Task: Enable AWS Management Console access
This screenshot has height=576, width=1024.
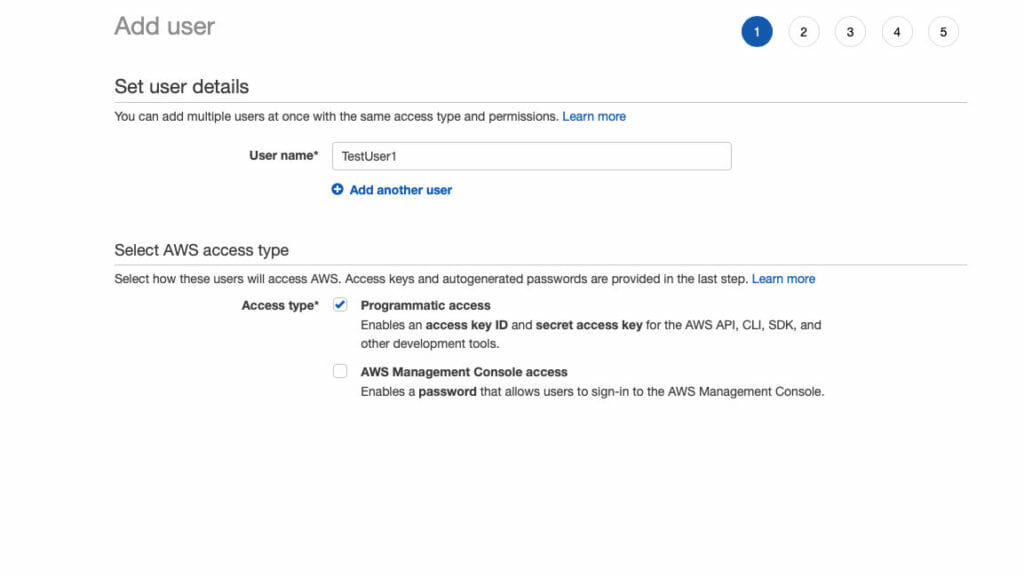Action: click(x=340, y=371)
